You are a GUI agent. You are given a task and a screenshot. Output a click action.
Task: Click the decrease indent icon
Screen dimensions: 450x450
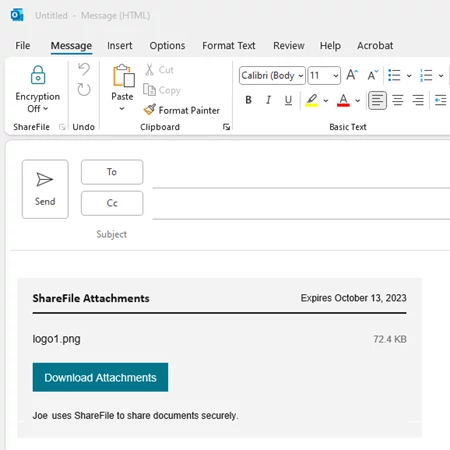click(x=440, y=100)
